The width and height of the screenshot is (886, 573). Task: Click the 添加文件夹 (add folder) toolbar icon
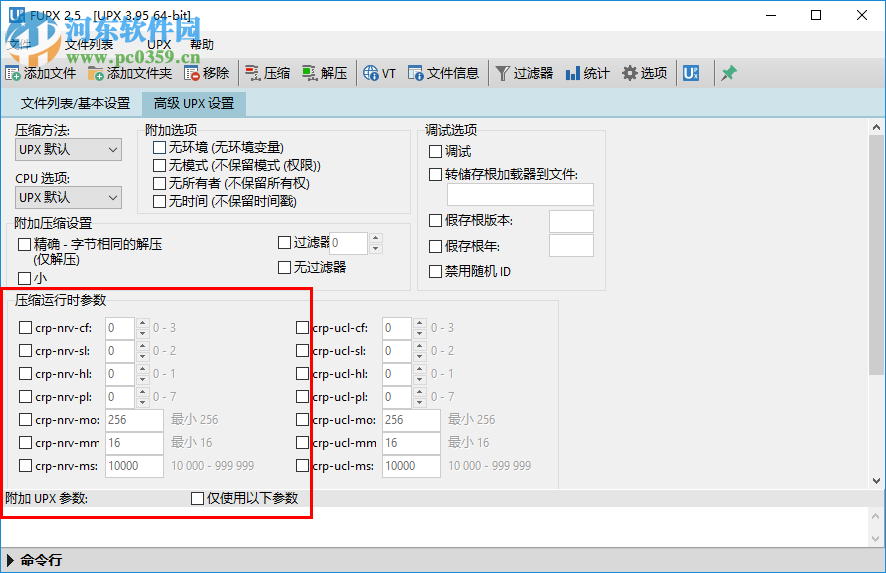click(x=95, y=73)
